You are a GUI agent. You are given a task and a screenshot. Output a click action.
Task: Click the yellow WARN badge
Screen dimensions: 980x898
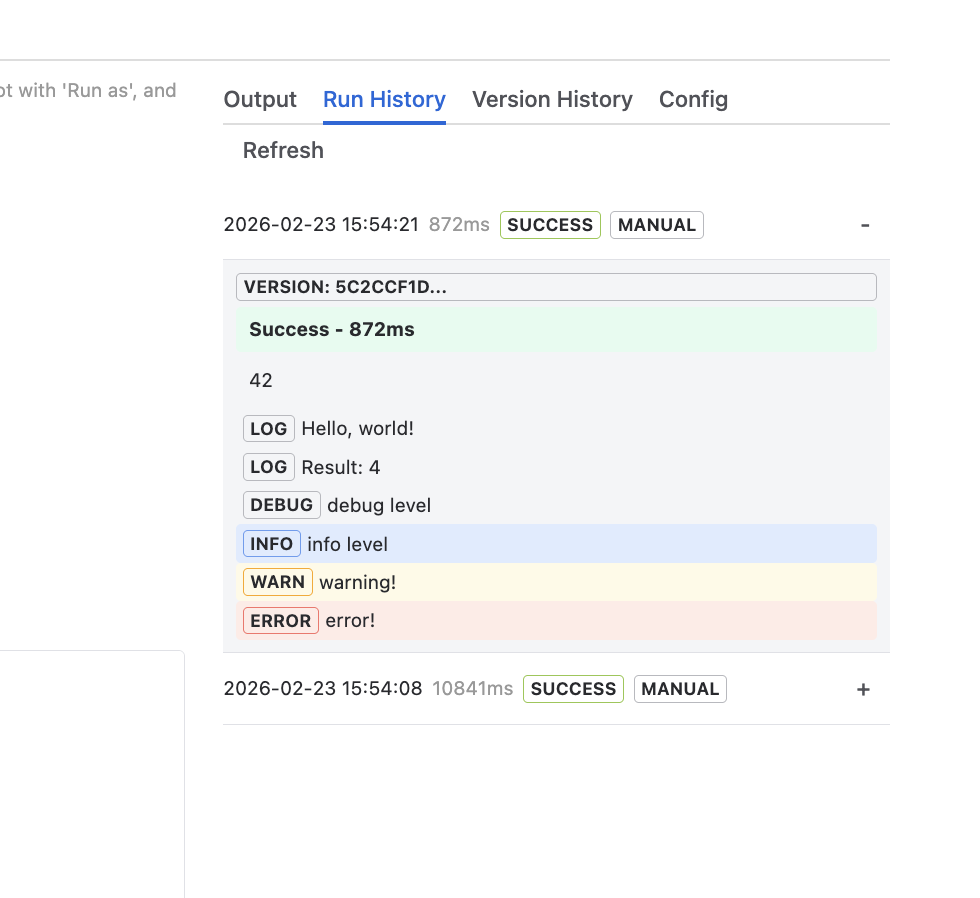click(277, 582)
